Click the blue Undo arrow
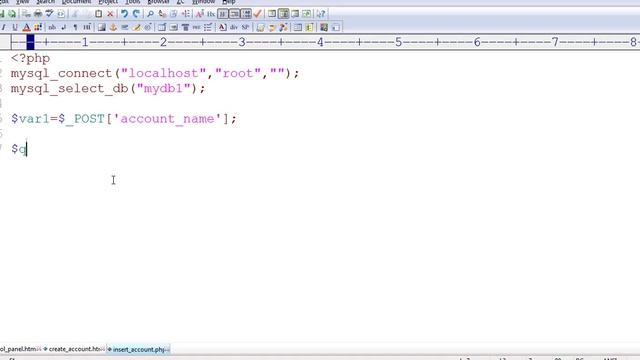This screenshot has height=360, width=640. (124, 14)
